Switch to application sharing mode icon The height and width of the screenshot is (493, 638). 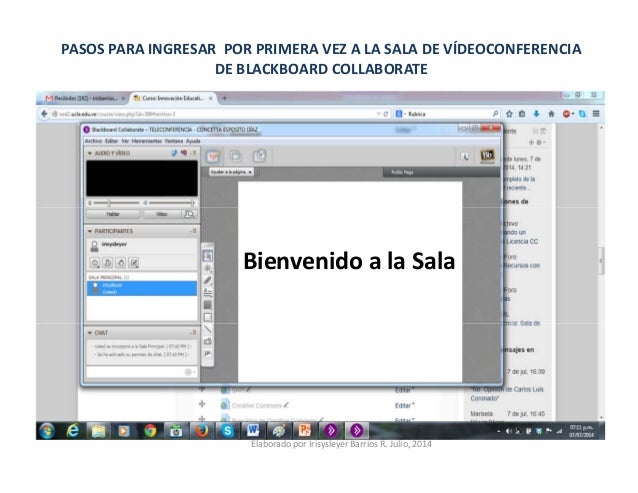coord(236,156)
